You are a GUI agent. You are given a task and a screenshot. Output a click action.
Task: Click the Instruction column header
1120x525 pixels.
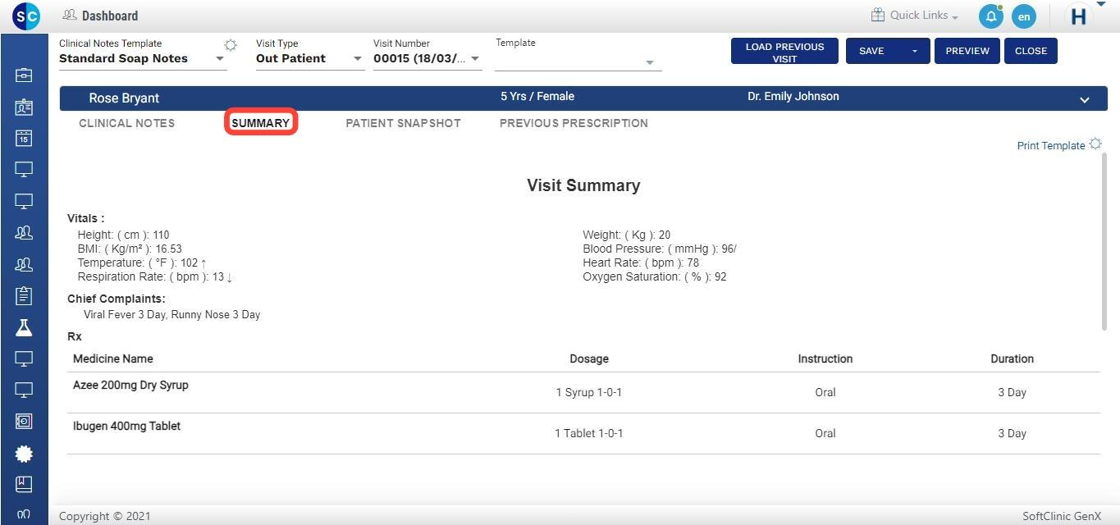(x=825, y=359)
